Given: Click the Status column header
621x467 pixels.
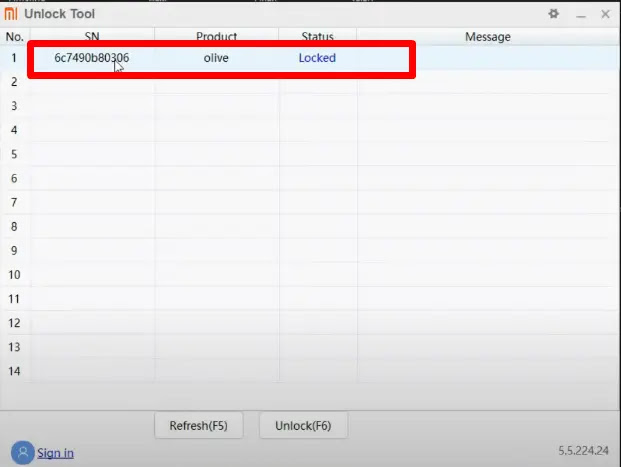Looking at the screenshot, I should pos(317,36).
